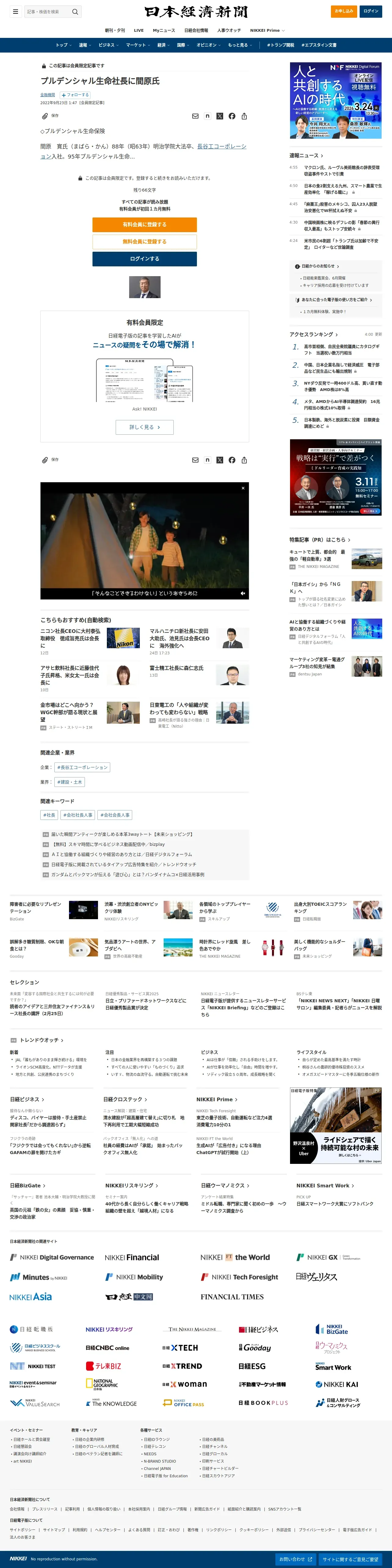Screen dimensions: 392x1568
Task: Share on X icon under the headline
Action: coord(220,116)
